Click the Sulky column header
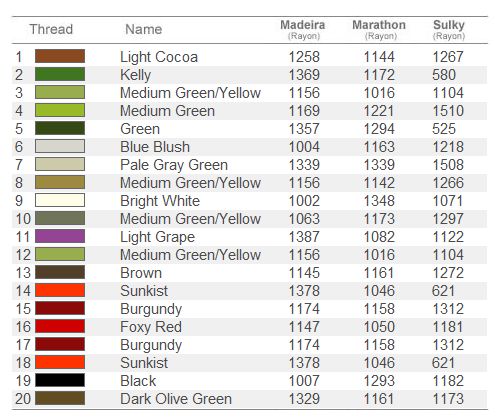 coord(449,30)
